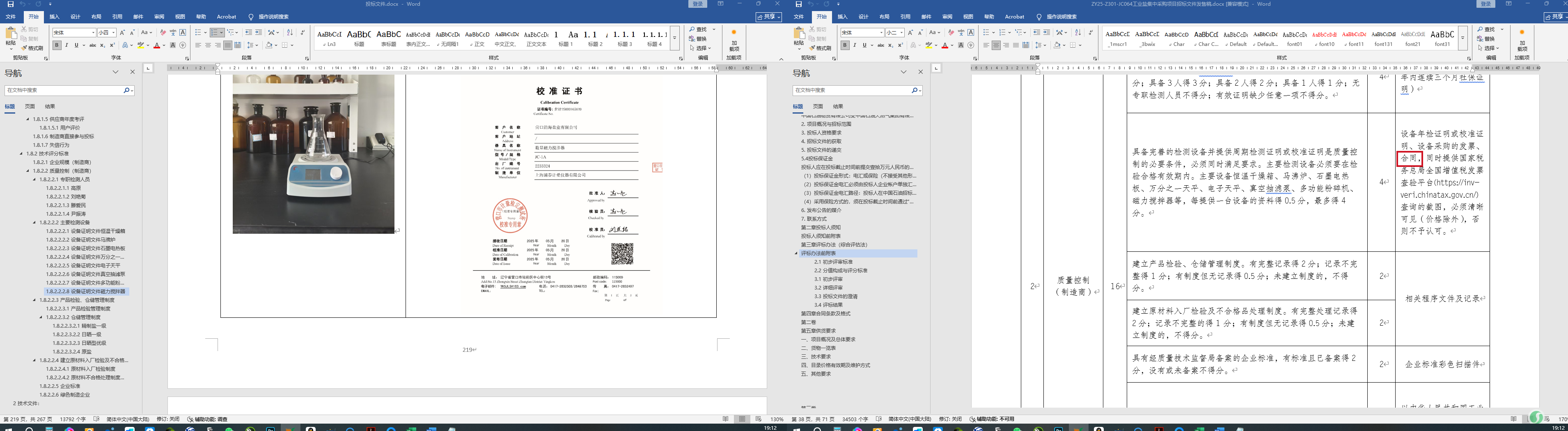Center-align text in the right Word window

[x=996, y=46]
